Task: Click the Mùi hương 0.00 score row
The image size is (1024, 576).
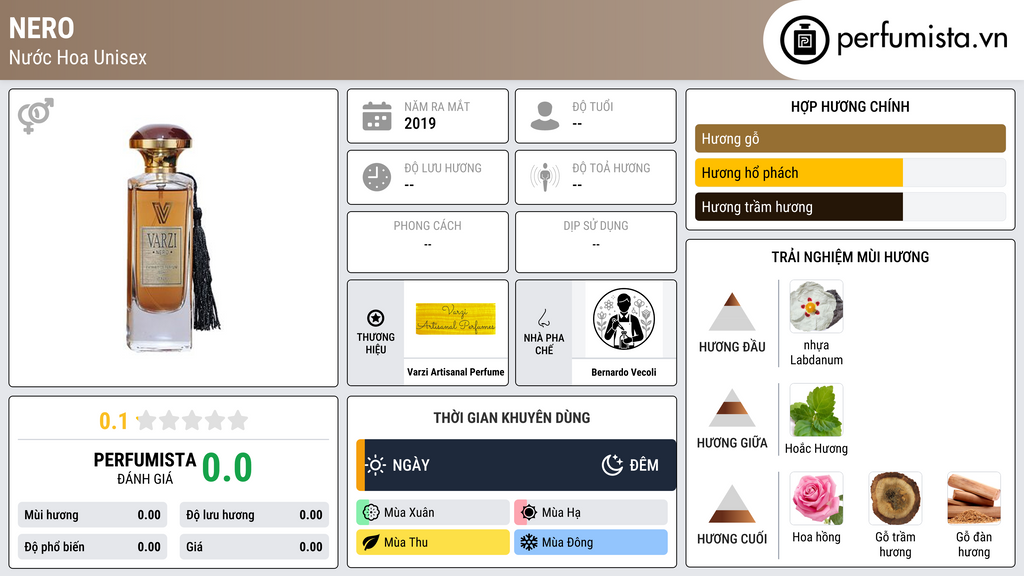Action: 92,515
